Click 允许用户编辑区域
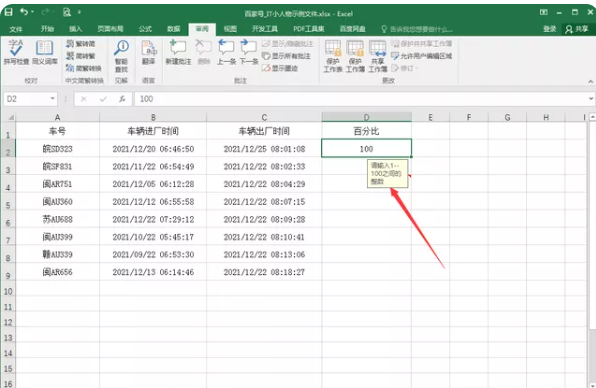This screenshot has width=596, height=388. tap(422, 56)
